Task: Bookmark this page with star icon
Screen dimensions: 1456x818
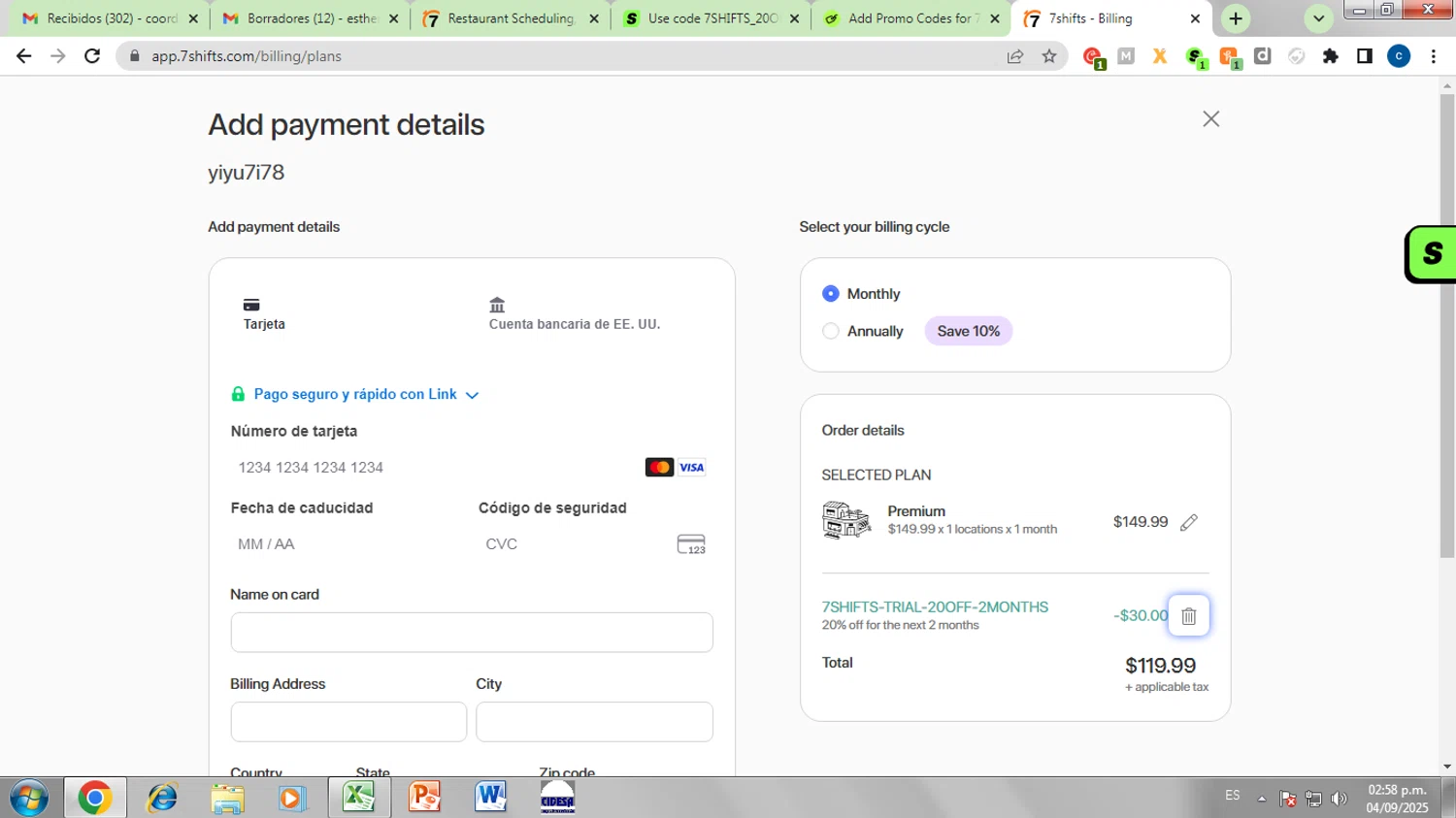Action: click(1049, 56)
